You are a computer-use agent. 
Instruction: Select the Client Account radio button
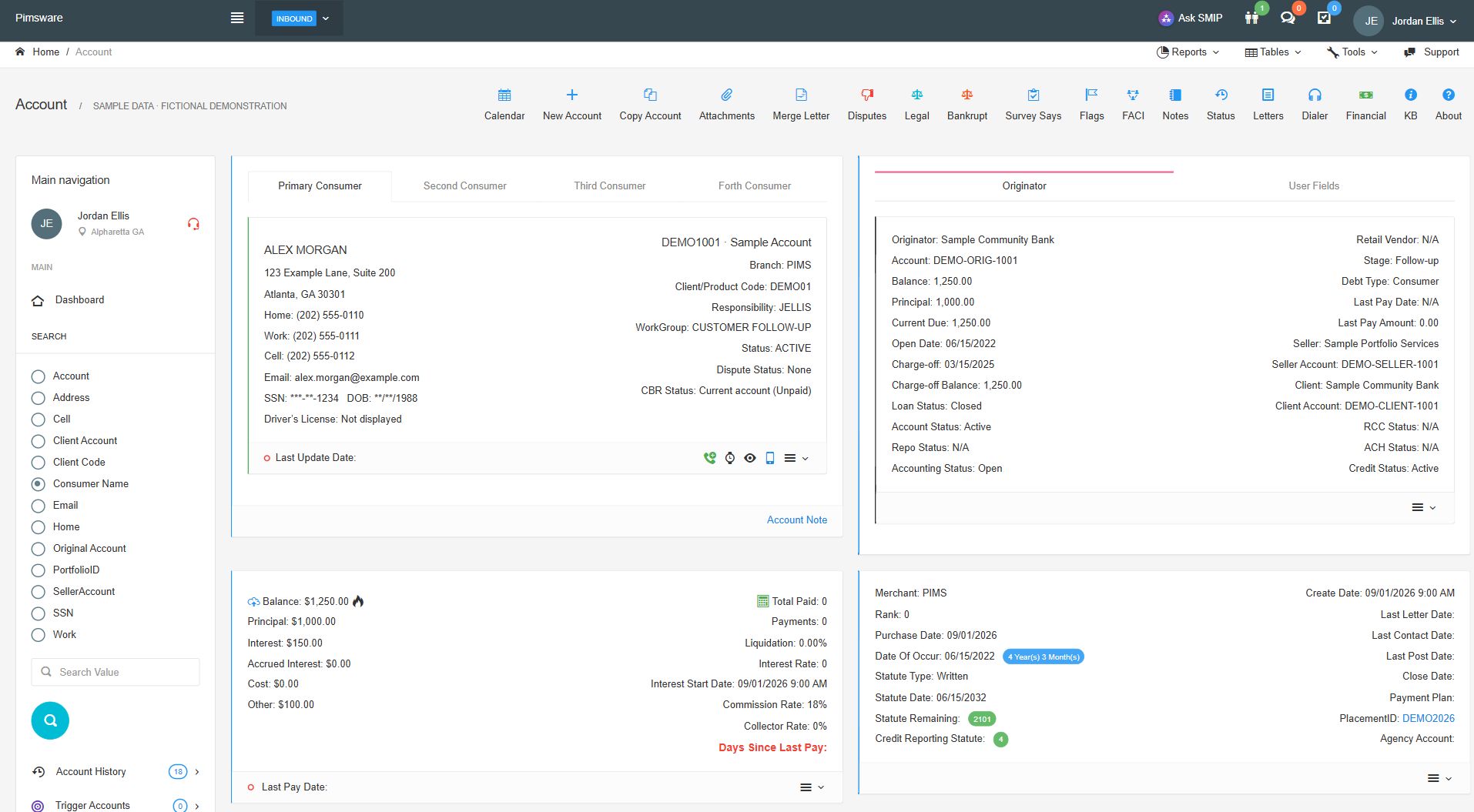point(38,441)
